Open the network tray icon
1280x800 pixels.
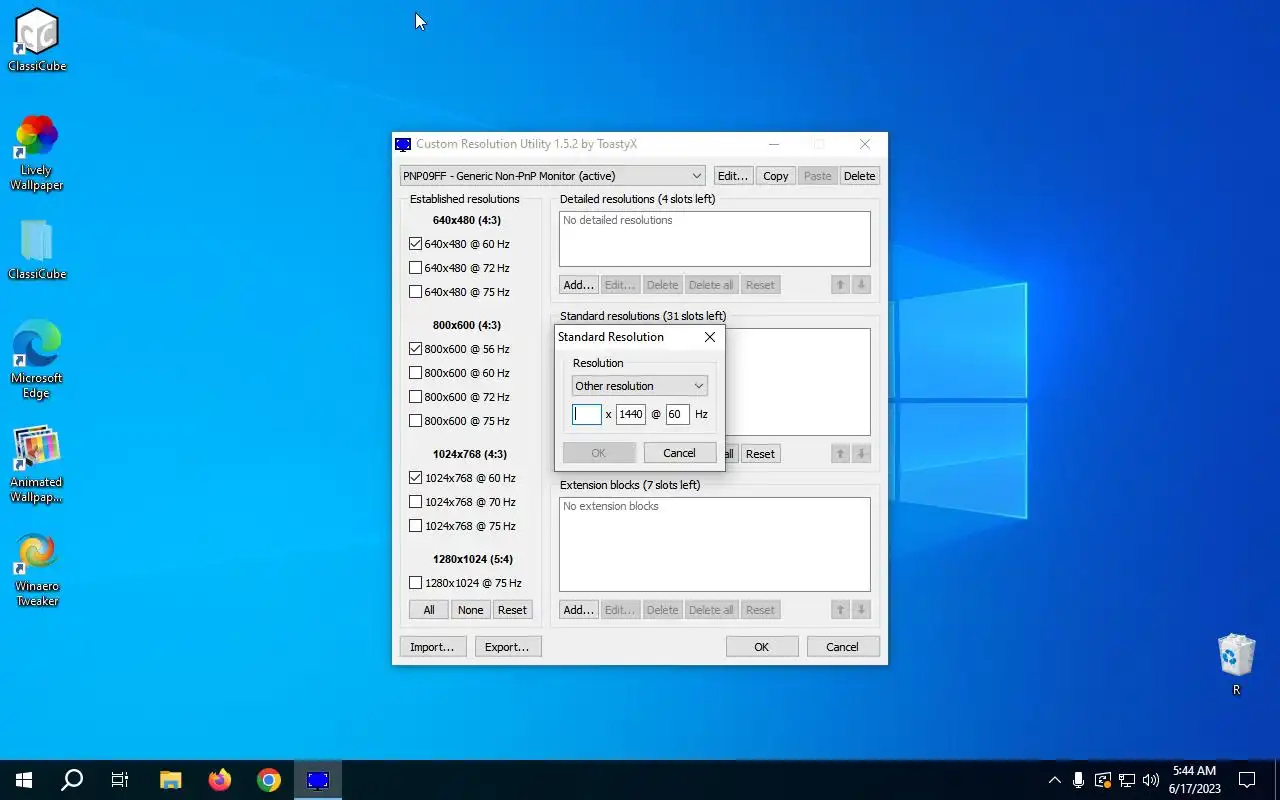(x=1127, y=780)
